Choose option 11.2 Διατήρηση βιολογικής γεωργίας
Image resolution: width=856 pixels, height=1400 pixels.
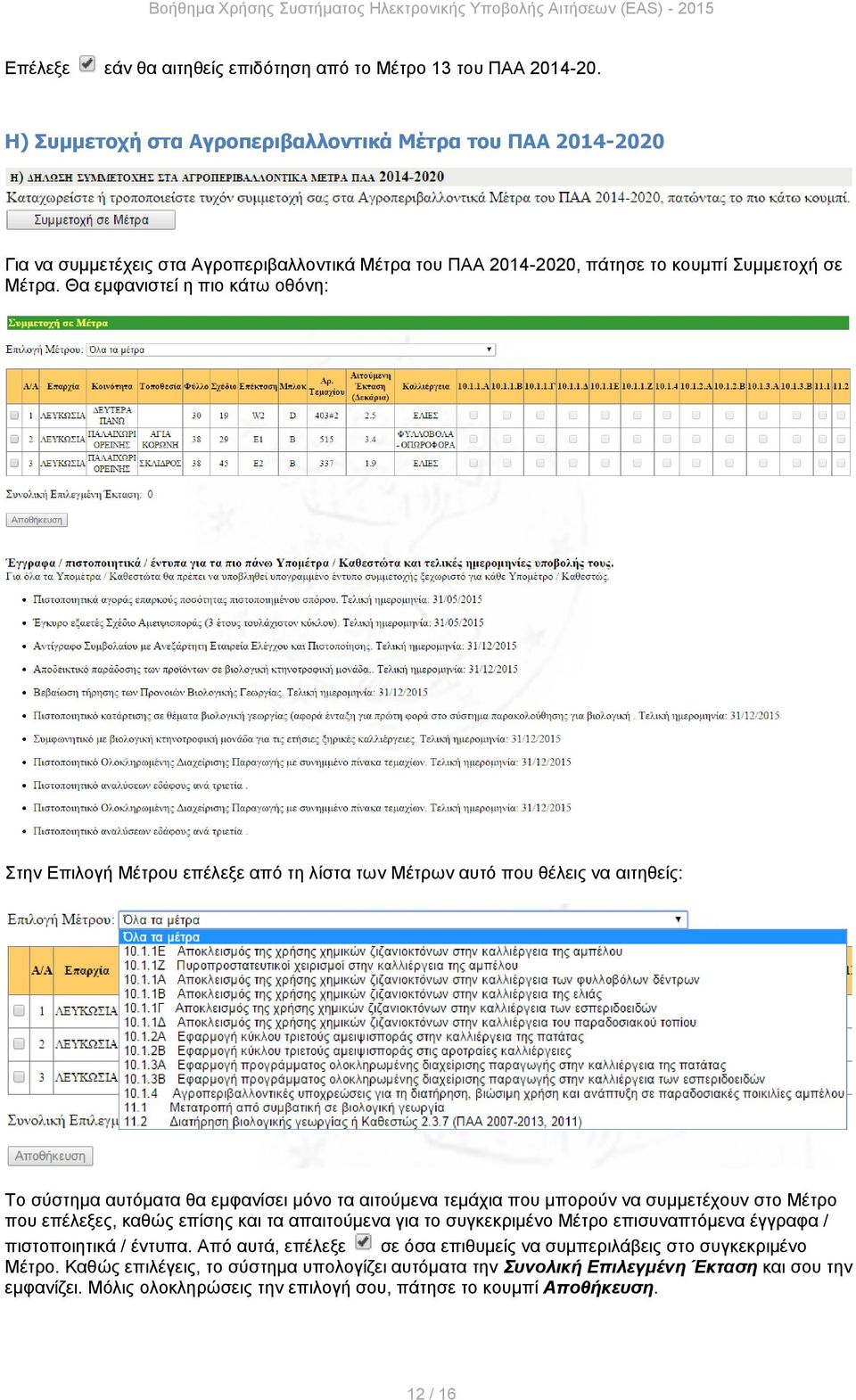click(x=482, y=1122)
